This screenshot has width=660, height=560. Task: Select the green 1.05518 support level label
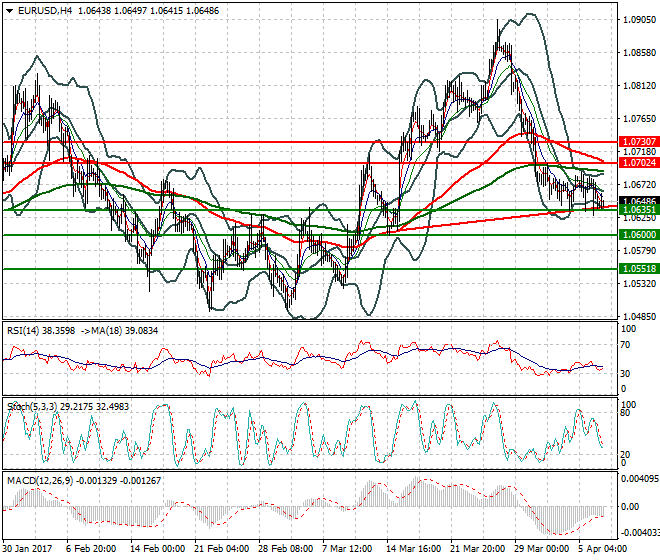tap(639, 269)
